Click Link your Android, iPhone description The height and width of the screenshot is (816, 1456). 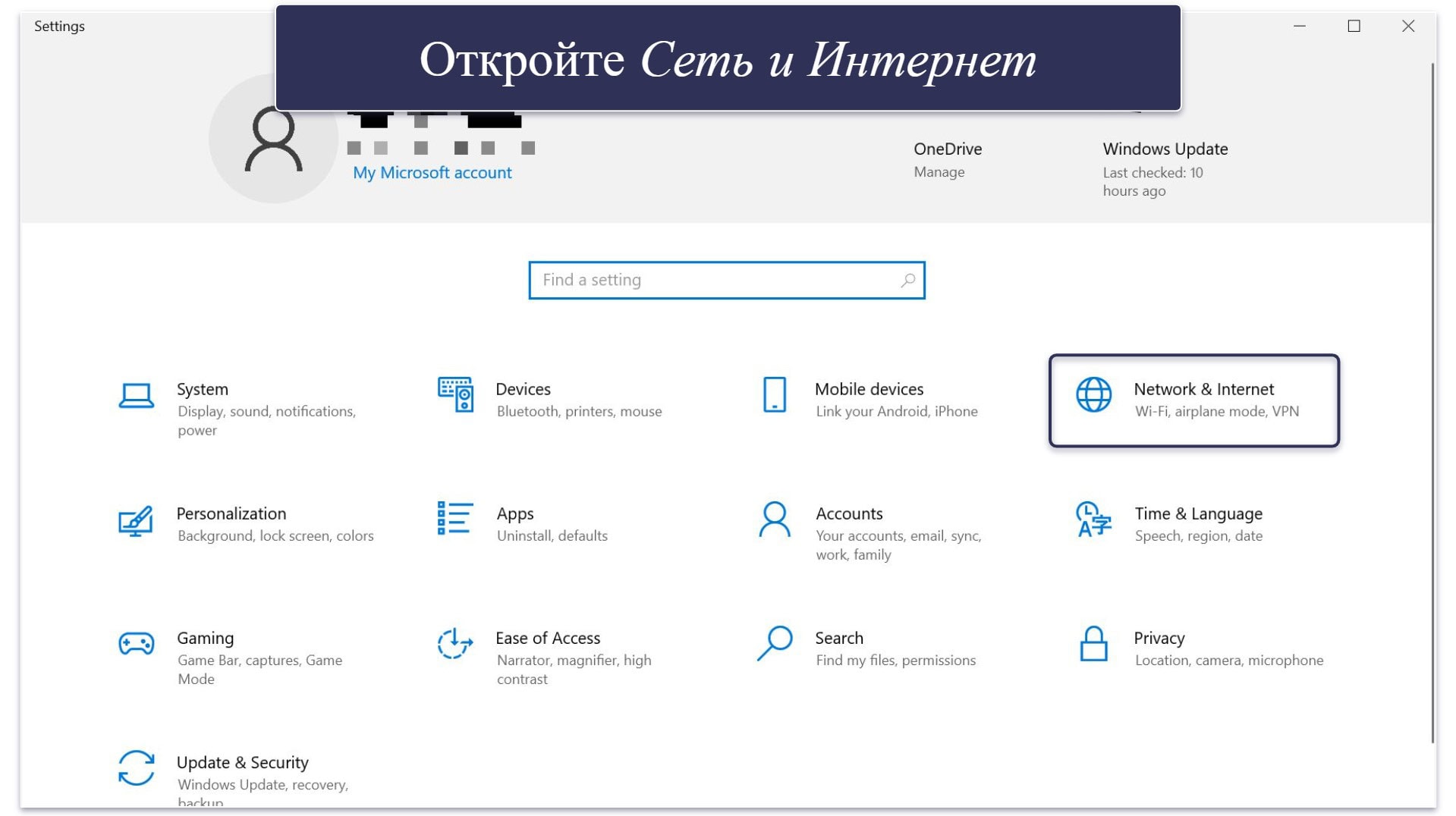point(896,412)
